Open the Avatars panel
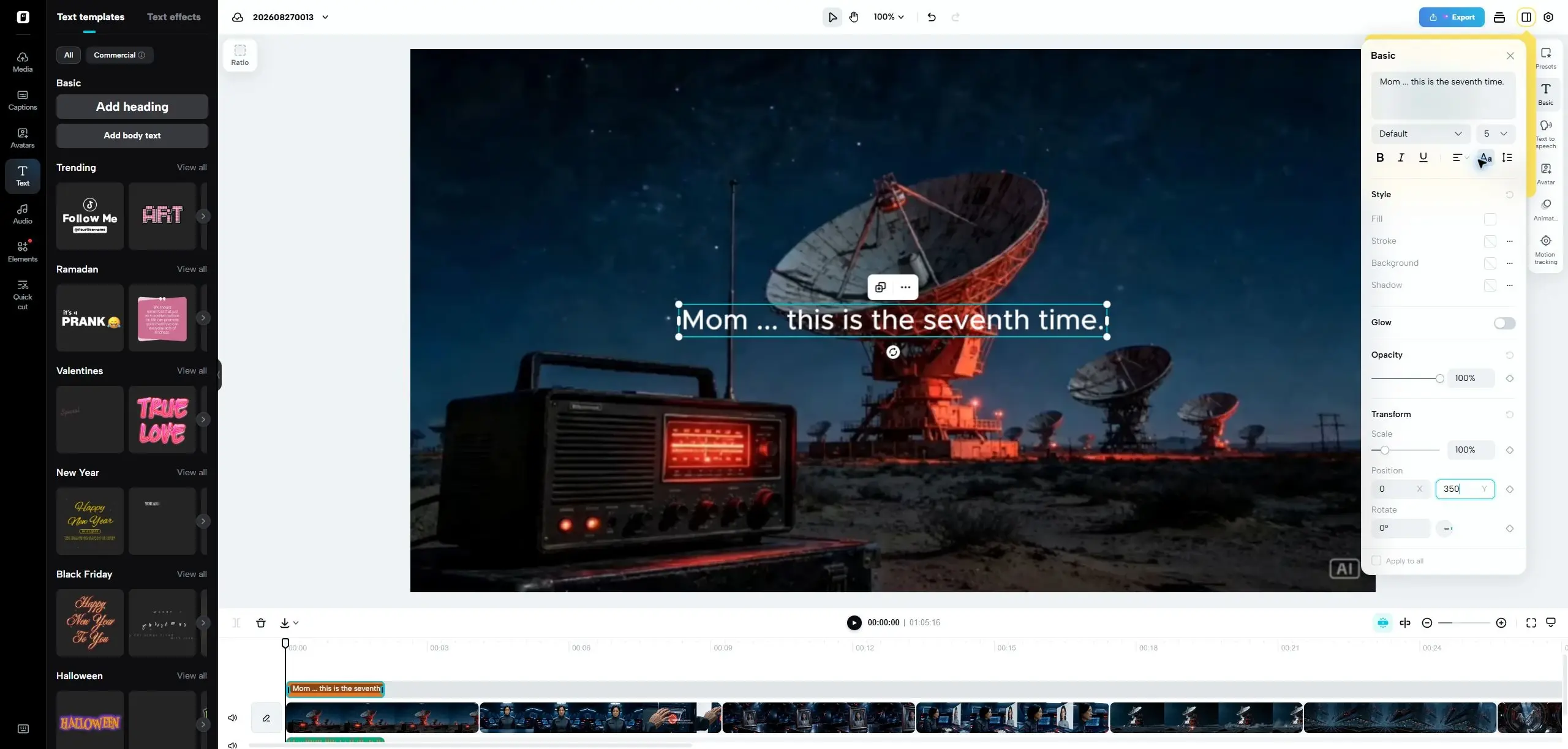Screen dimensions: 1568x749 tap(23, 138)
